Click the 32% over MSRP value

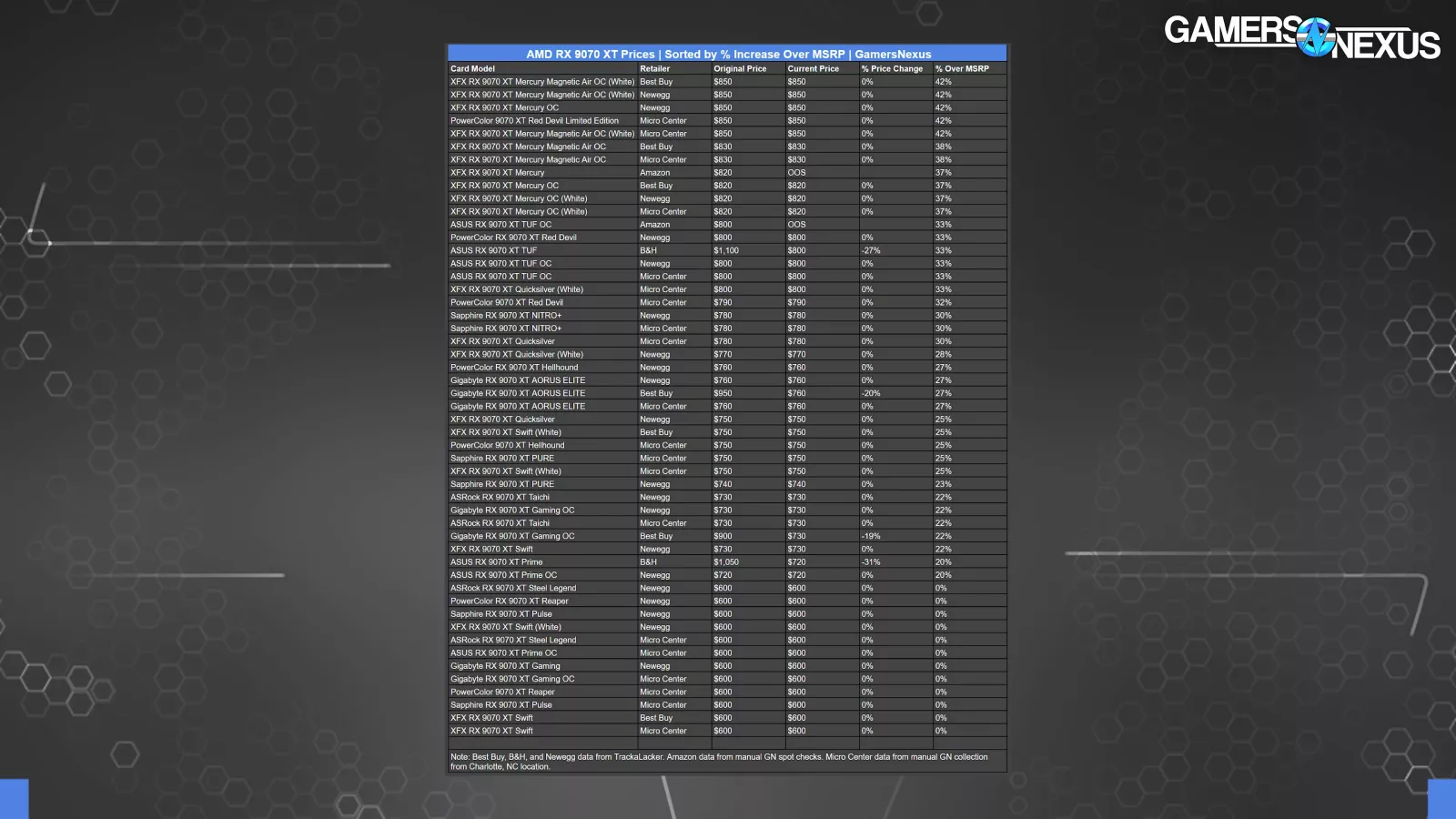[x=943, y=303]
